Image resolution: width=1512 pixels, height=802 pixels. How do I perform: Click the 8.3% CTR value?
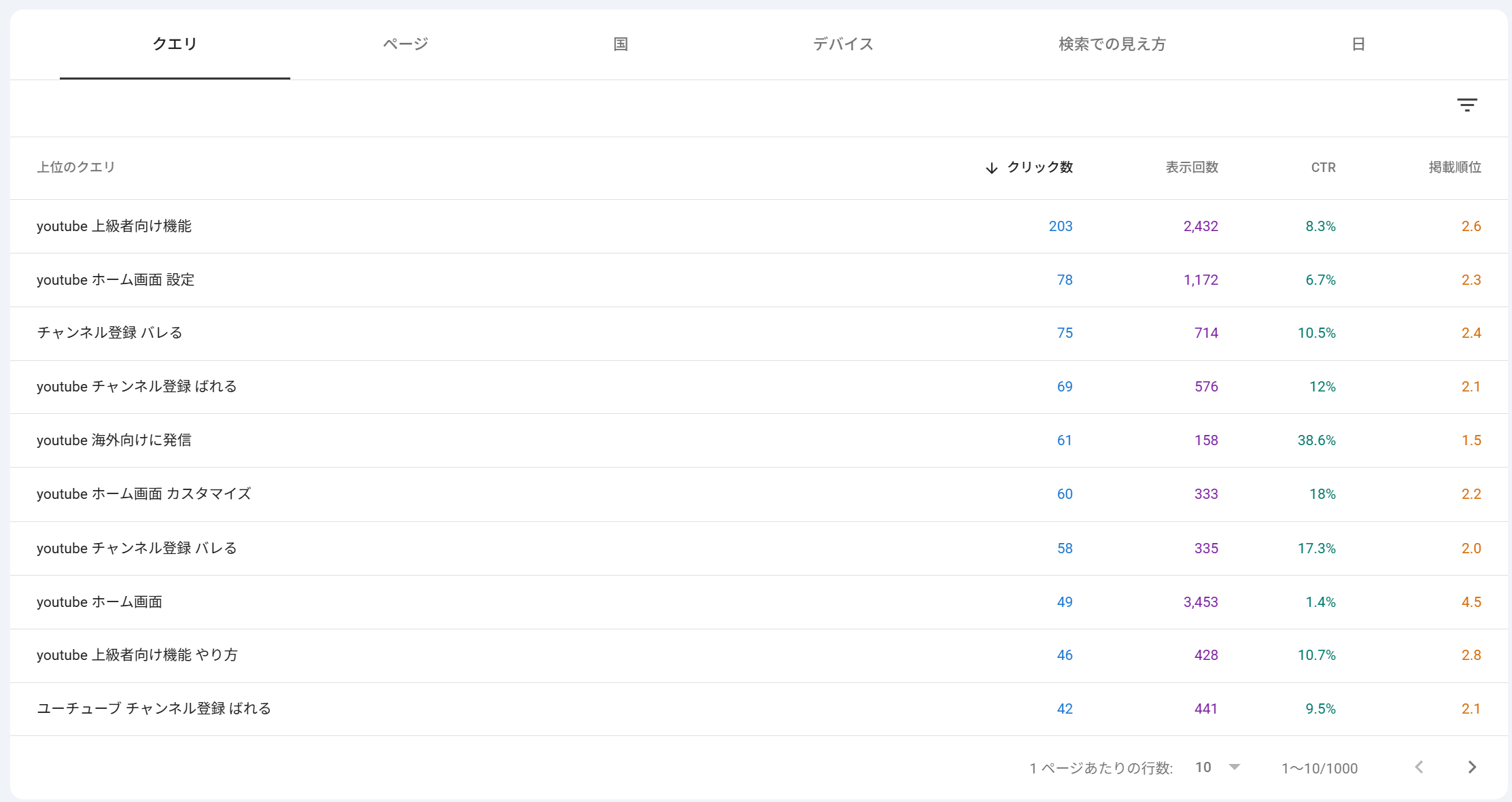point(1320,226)
